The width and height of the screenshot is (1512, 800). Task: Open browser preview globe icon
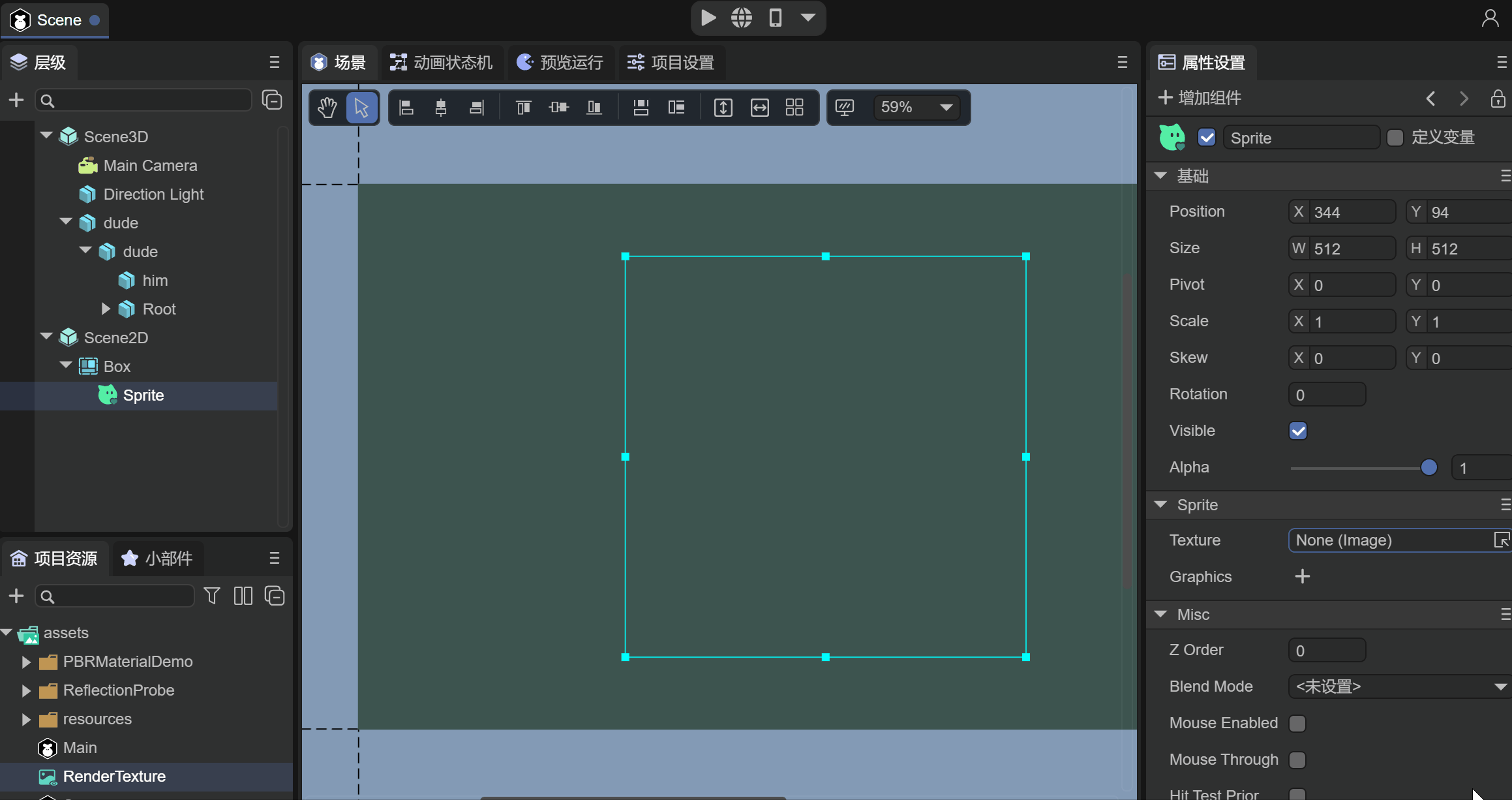click(742, 18)
